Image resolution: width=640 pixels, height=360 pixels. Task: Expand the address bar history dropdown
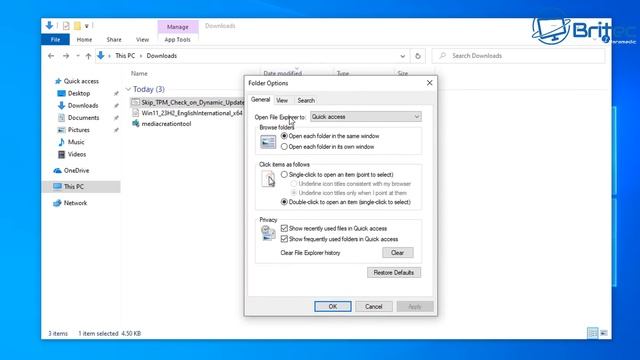point(402,56)
